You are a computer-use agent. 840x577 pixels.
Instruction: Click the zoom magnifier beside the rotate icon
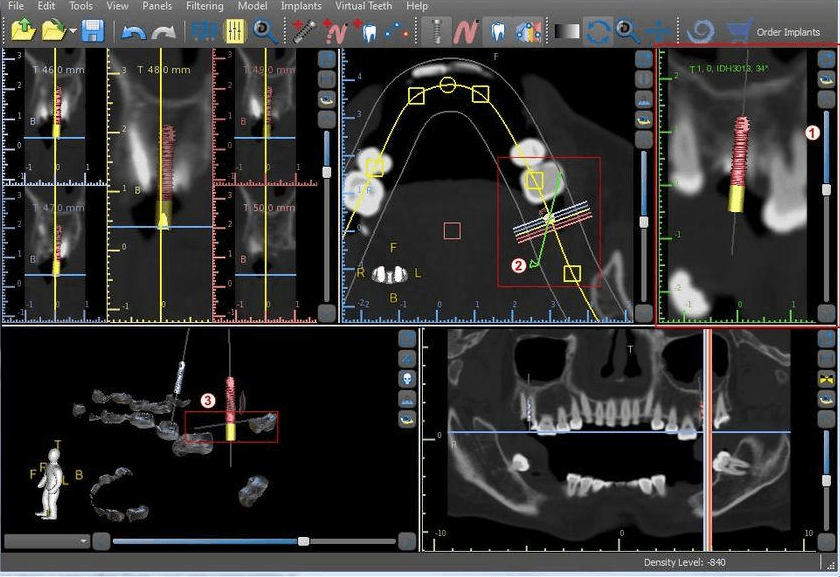click(x=627, y=32)
